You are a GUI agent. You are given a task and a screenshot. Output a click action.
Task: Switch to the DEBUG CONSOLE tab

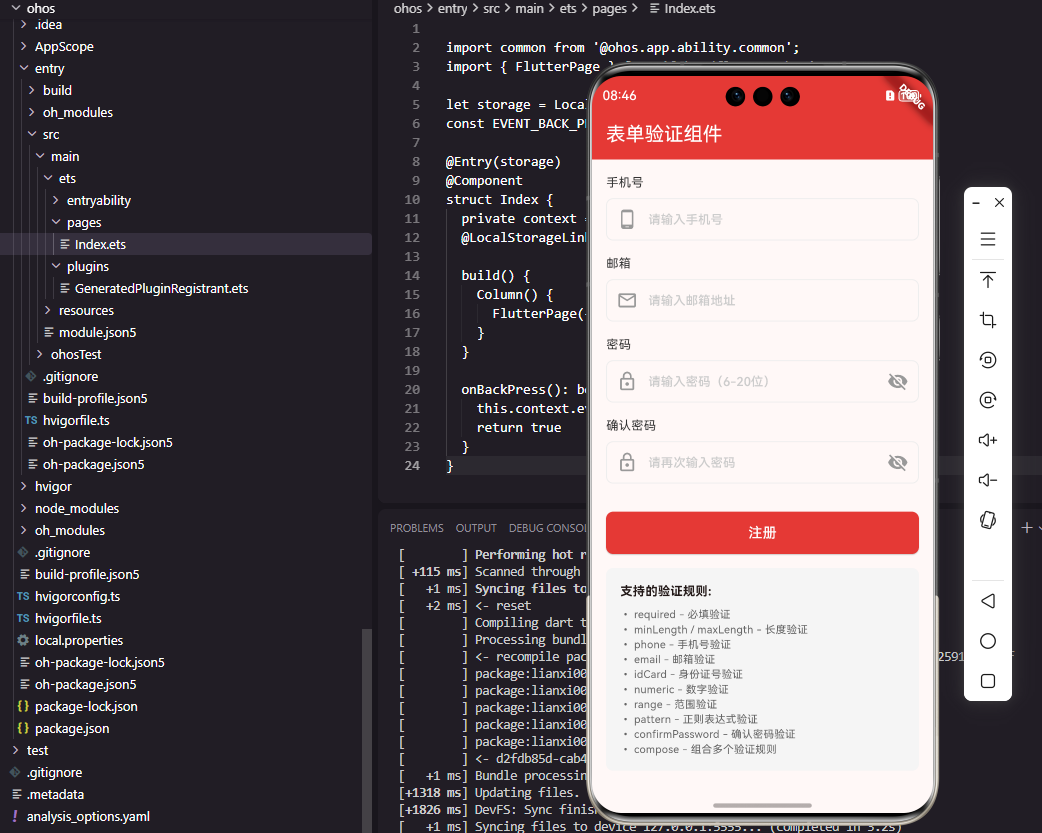click(548, 528)
